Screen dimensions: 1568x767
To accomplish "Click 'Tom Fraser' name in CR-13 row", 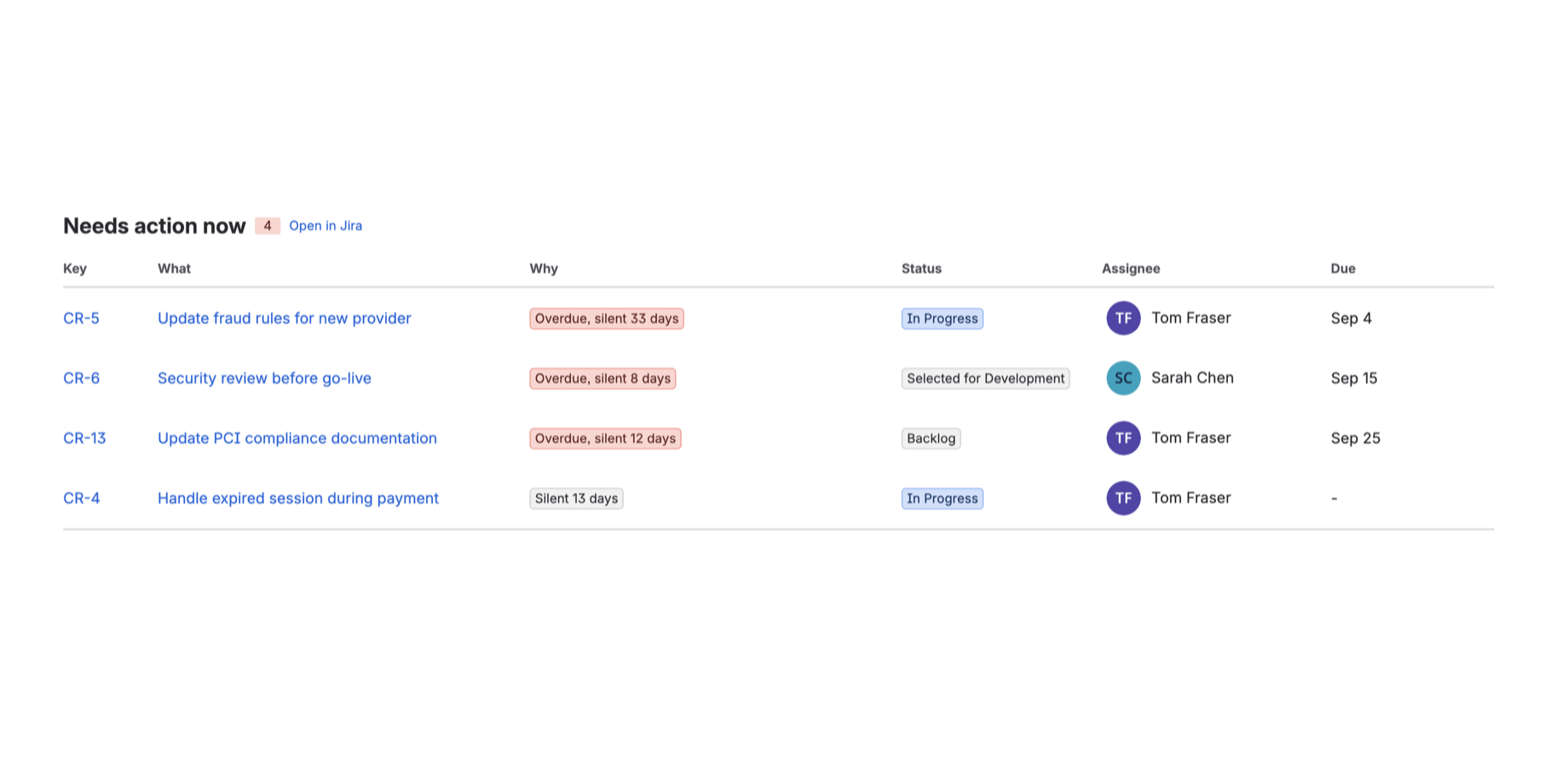I will (x=1191, y=438).
